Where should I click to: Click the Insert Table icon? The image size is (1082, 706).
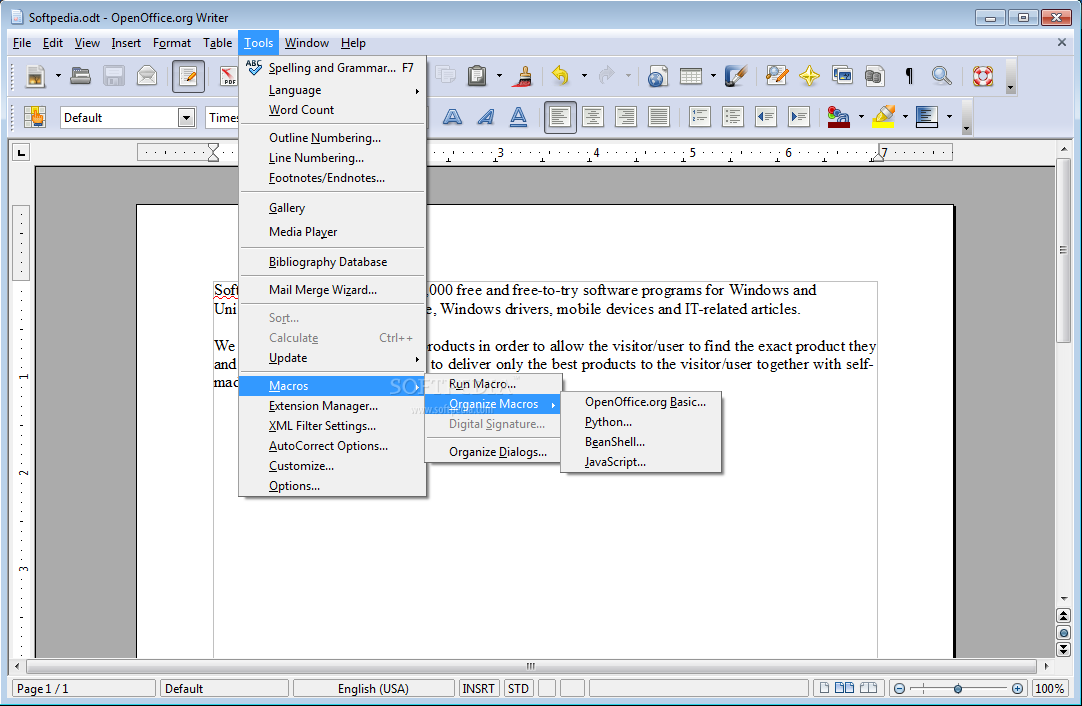(691, 76)
